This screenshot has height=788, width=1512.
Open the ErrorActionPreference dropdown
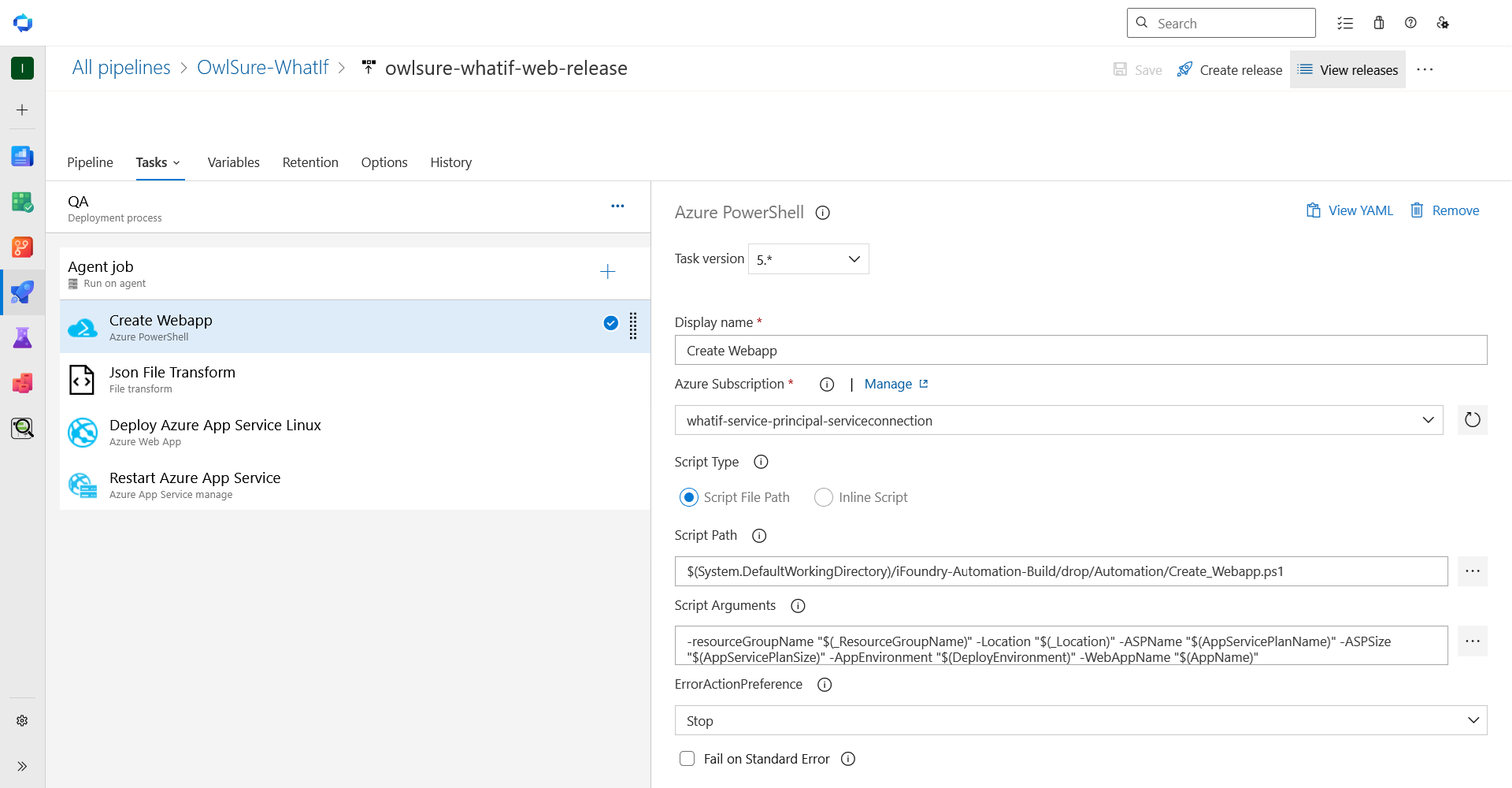coord(1080,720)
